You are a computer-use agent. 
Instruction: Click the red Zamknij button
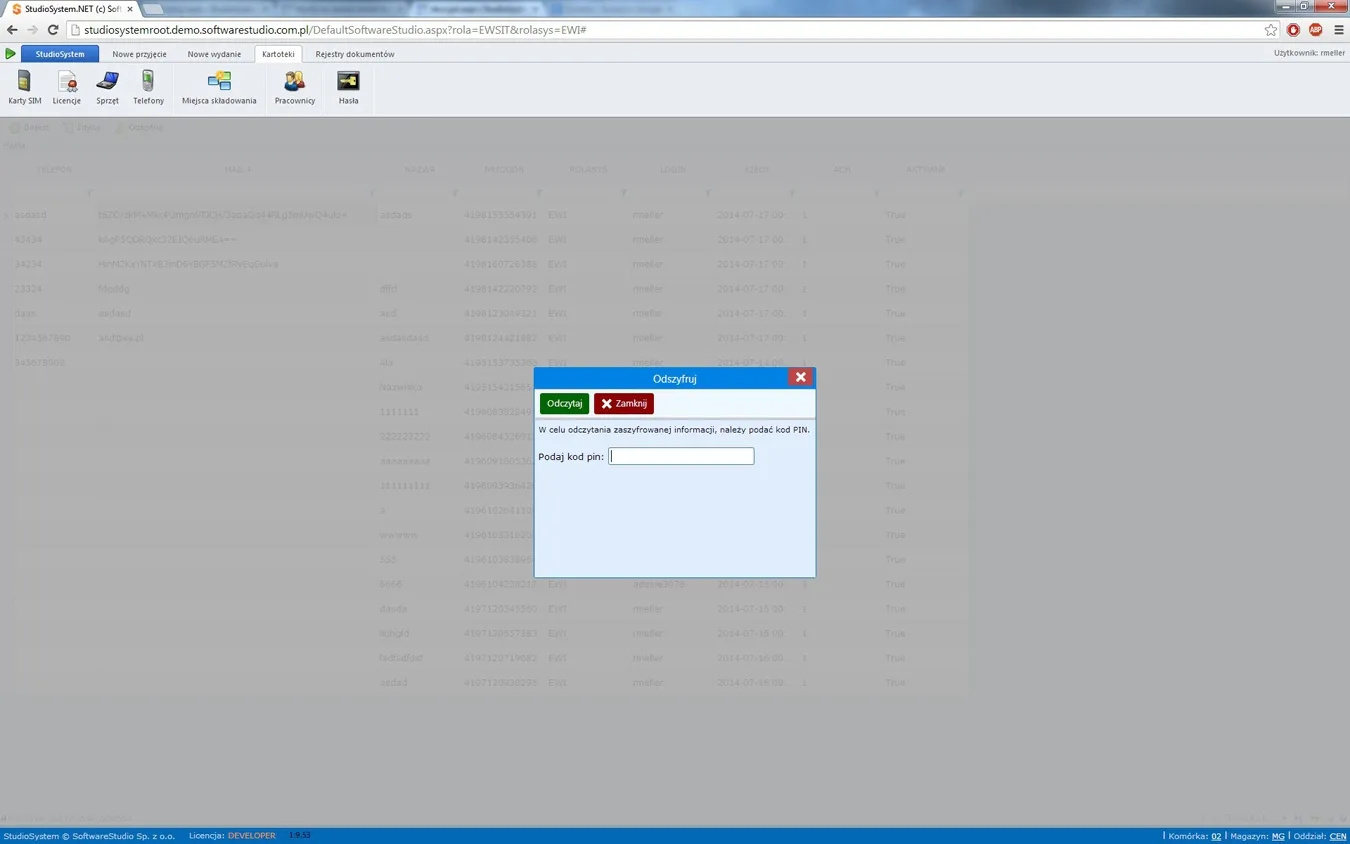point(623,403)
